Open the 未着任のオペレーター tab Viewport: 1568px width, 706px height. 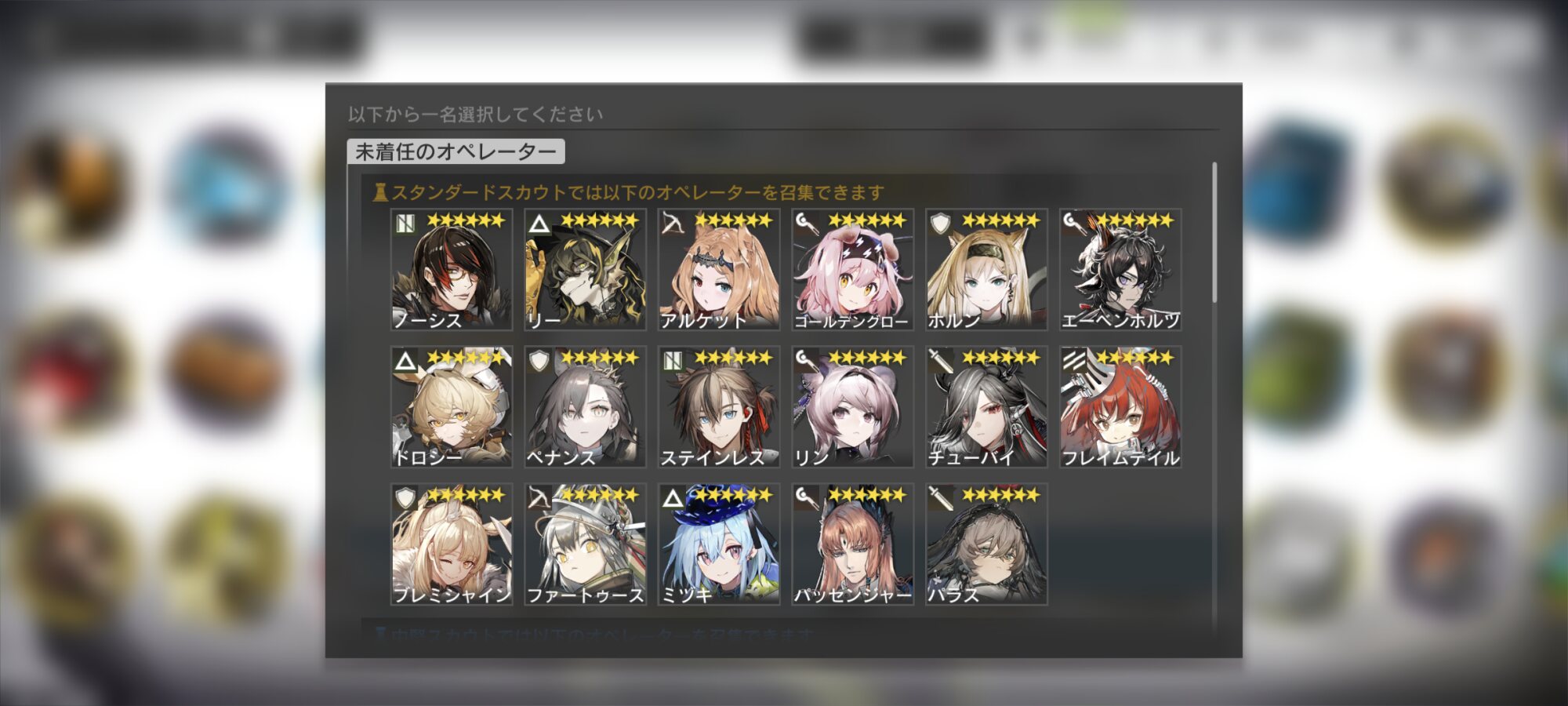(456, 151)
